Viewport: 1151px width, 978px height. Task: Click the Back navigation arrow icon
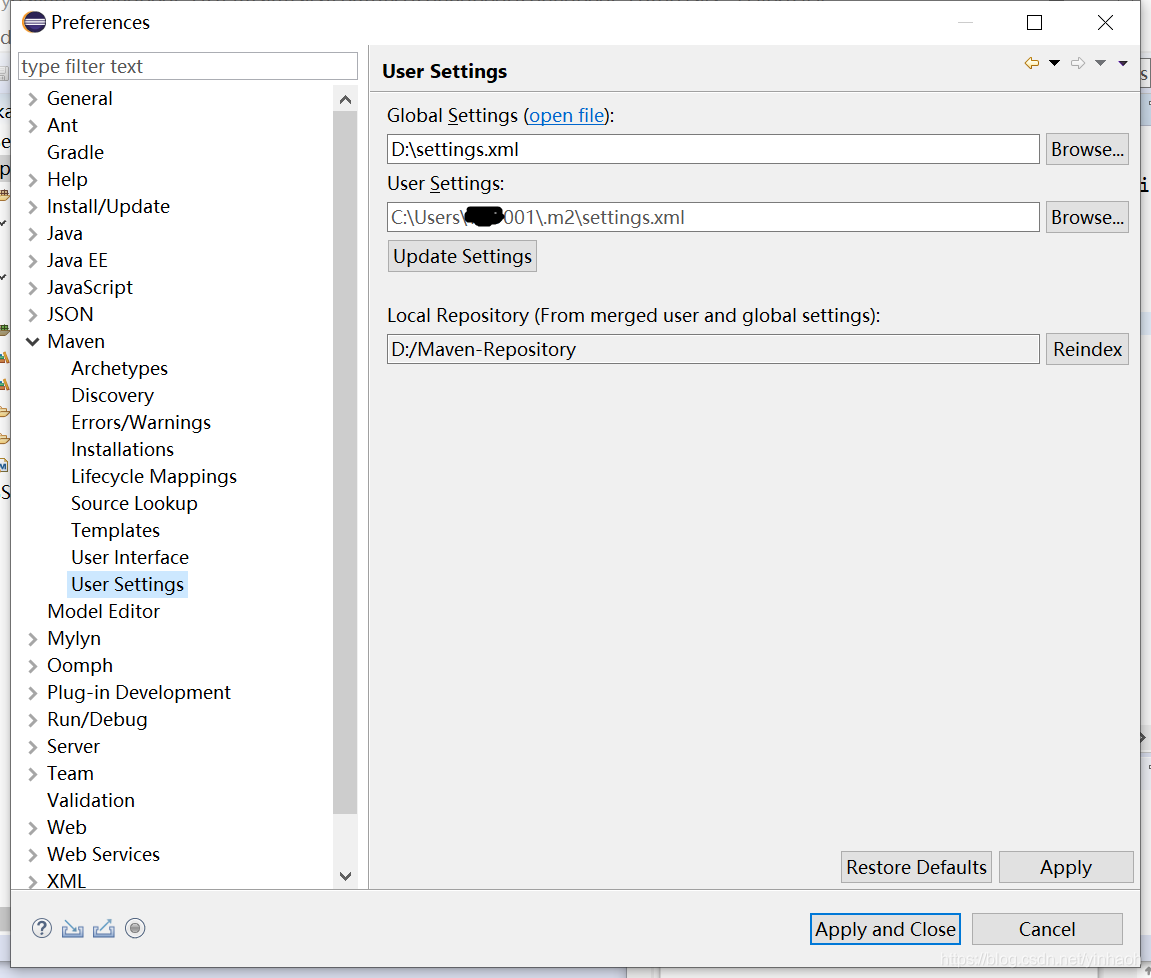point(1032,63)
